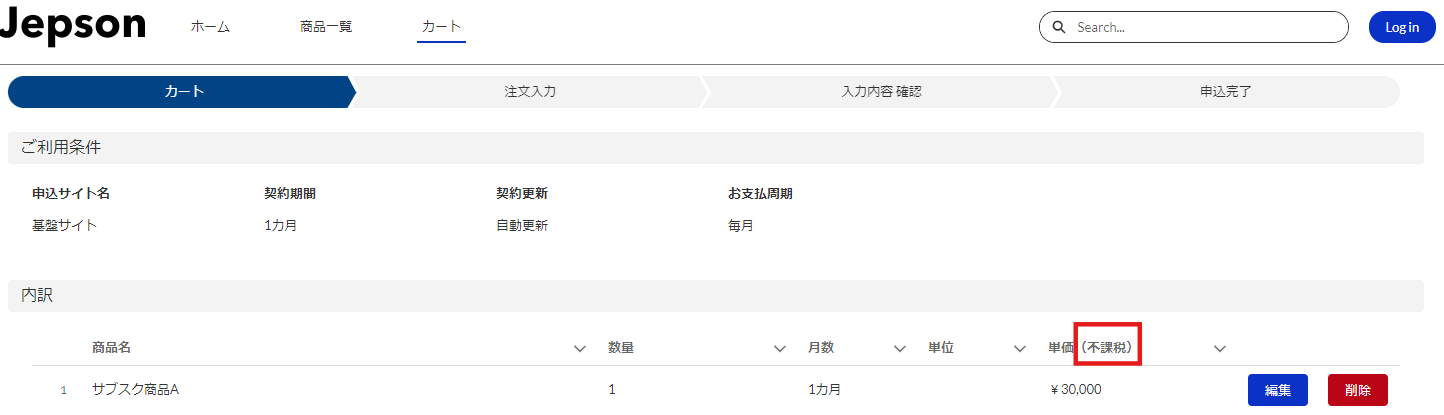This screenshot has width=1444, height=415.
Task: Open 商品一覧 menu item
Action: click(326, 27)
